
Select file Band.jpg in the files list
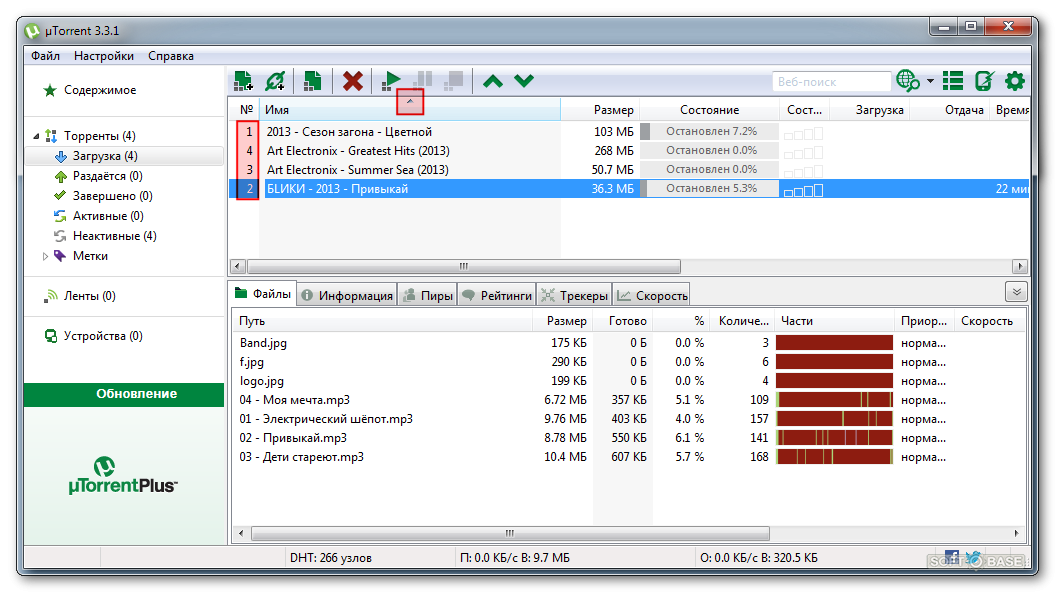pos(263,343)
